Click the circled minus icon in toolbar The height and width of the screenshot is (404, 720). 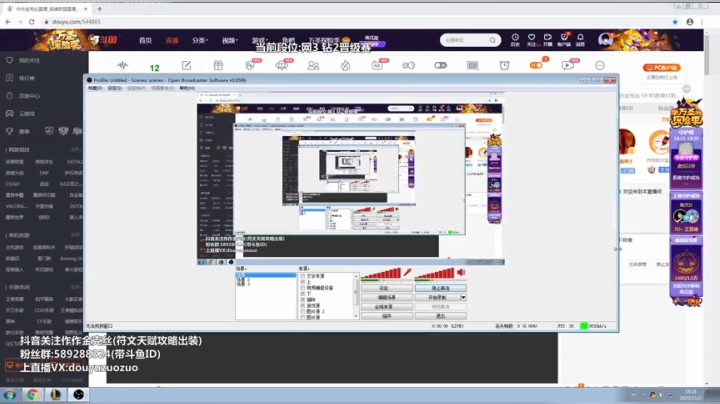[x=600, y=65]
